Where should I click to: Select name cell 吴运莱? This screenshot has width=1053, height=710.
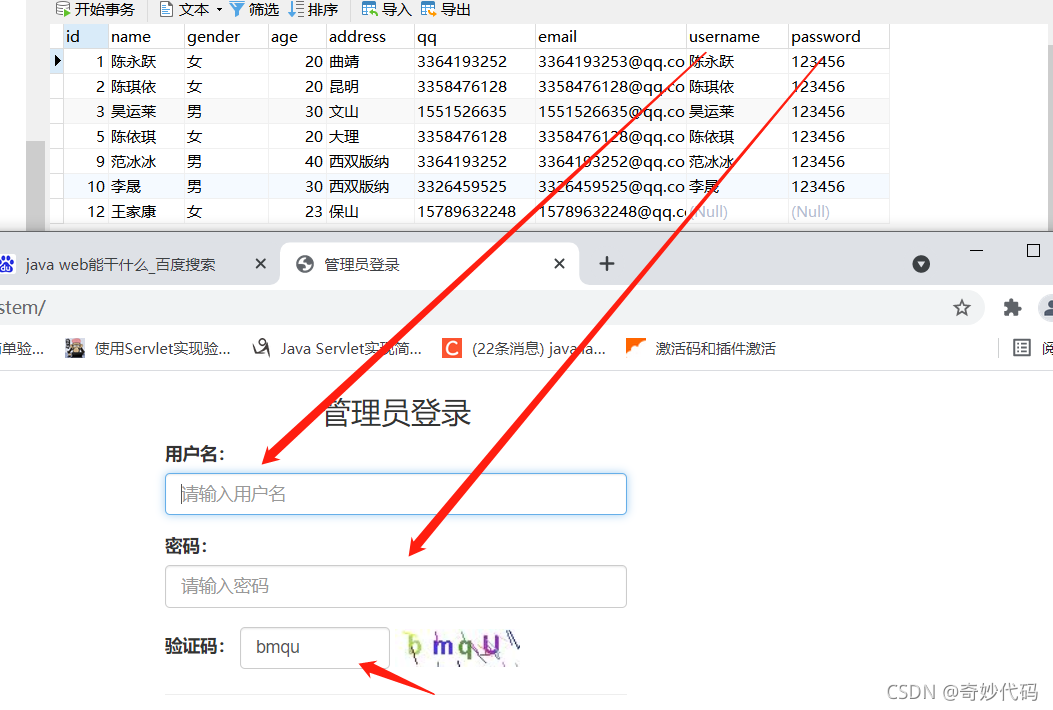tap(146, 112)
